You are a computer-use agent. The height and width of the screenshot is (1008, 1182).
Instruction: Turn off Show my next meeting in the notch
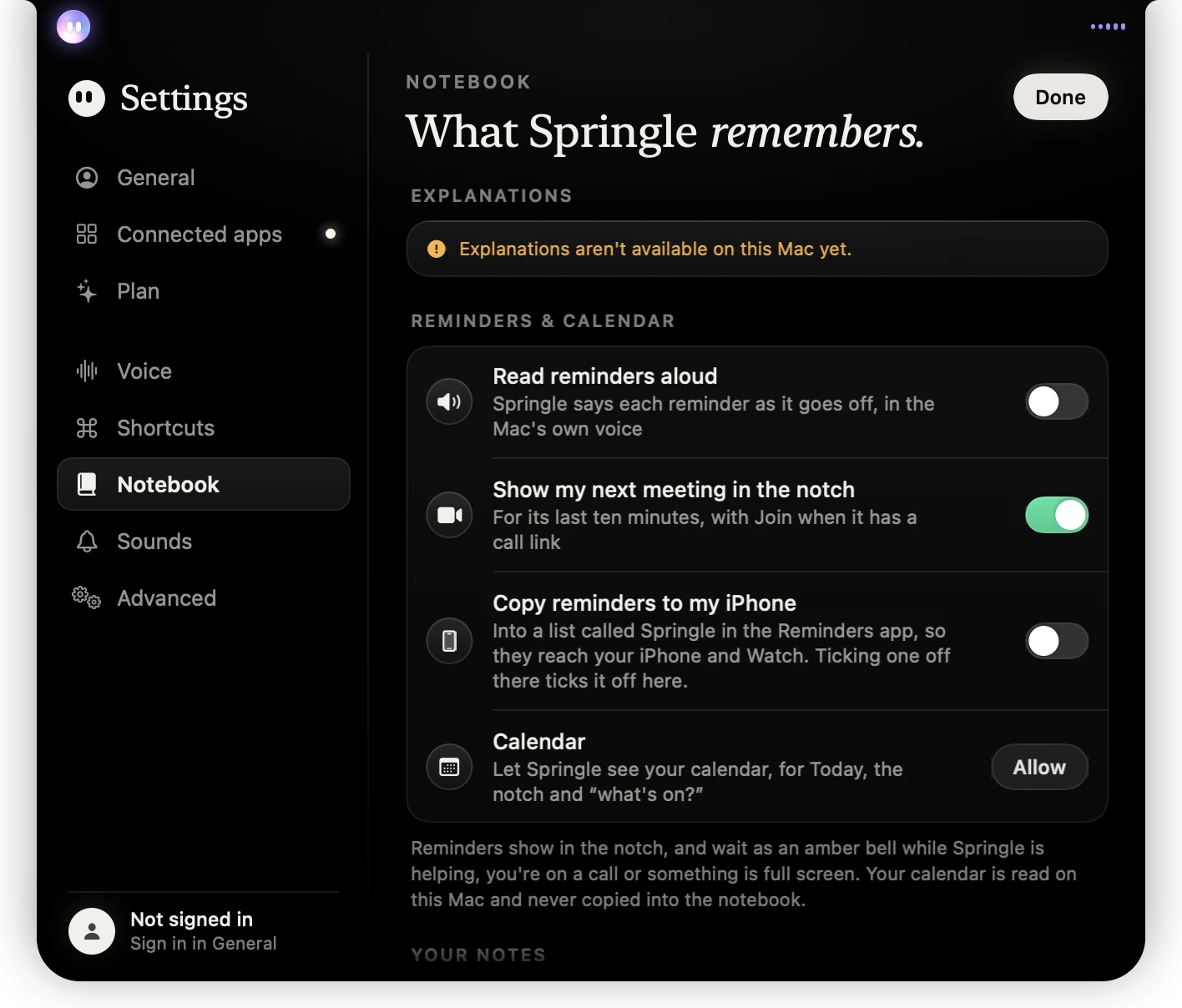(1057, 516)
